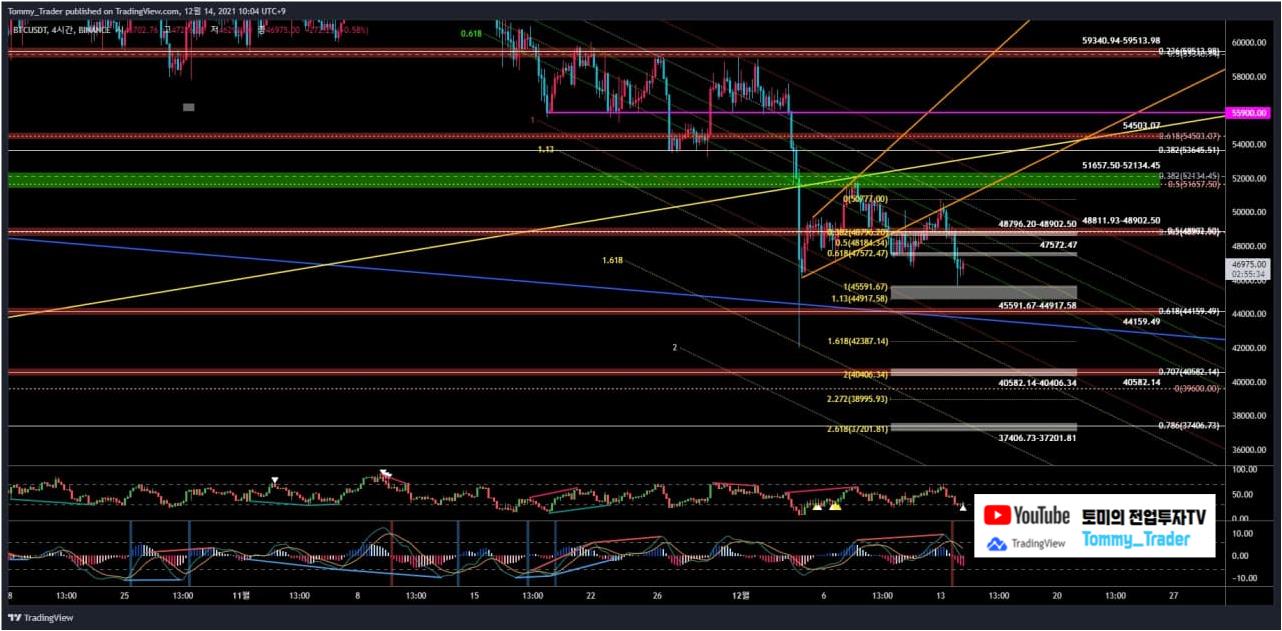Click the "0.618(44159.49)" Fibonacci label
1282x631 pixels.
point(1190,311)
